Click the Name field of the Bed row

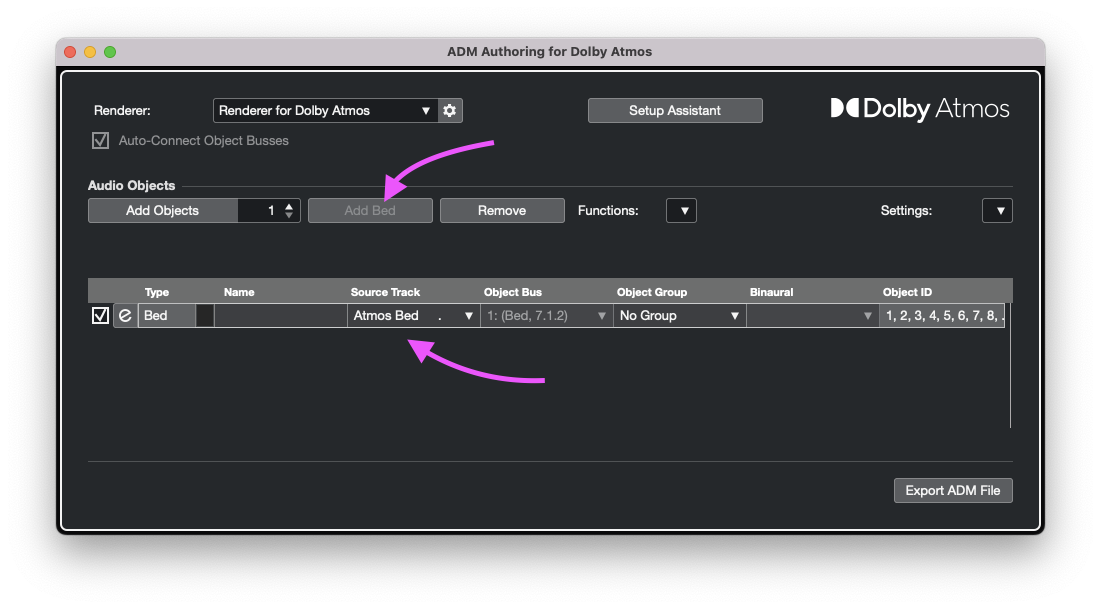click(280, 316)
